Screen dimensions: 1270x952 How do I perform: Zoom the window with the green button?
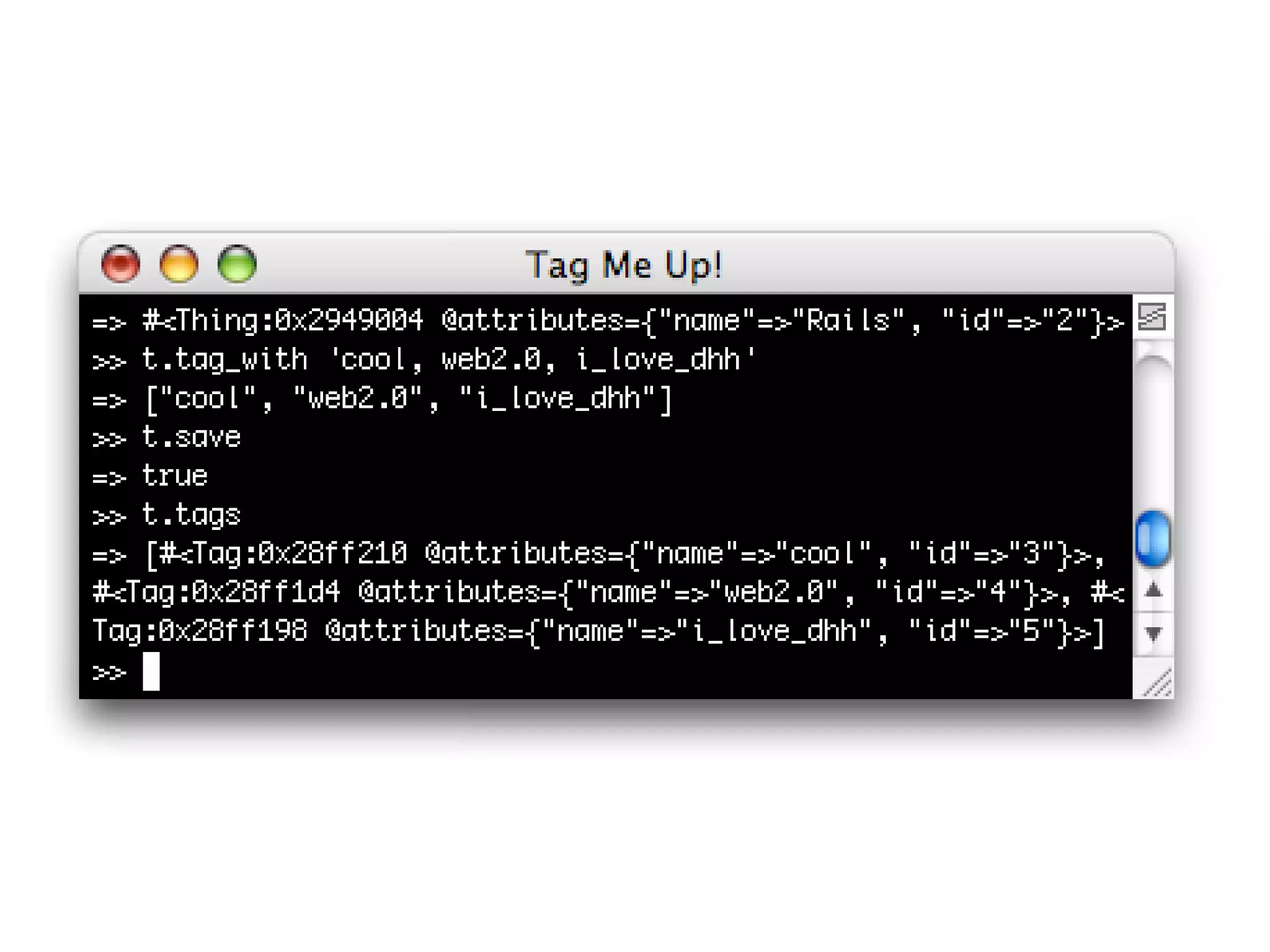(x=237, y=264)
